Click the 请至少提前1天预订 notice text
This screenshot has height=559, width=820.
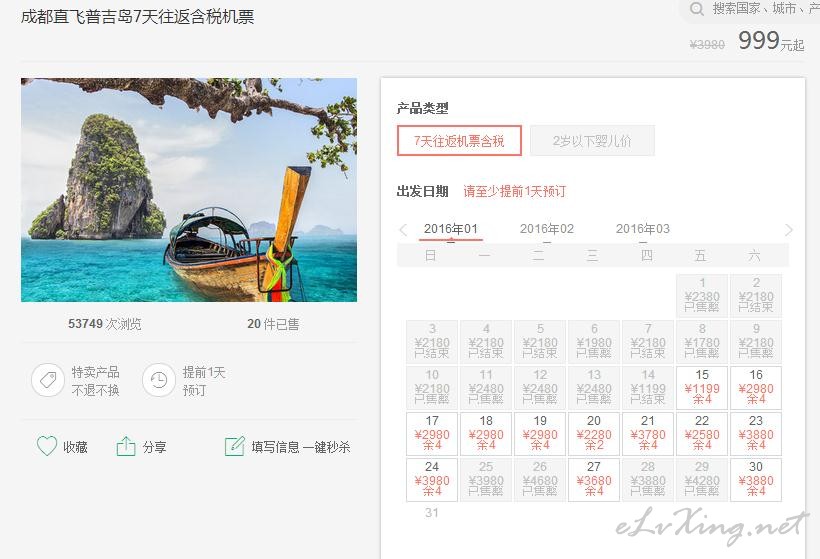pos(515,191)
